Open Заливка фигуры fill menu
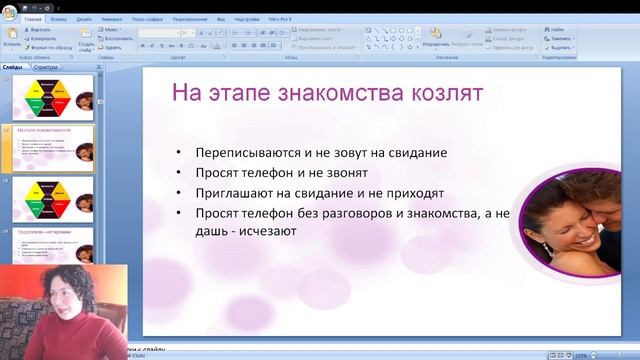The image size is (640, 360). tap(506, 30)
